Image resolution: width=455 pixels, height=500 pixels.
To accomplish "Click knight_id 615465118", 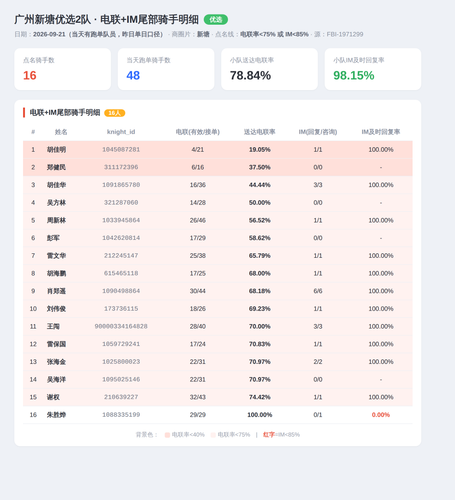I will (x=121, y=273).
